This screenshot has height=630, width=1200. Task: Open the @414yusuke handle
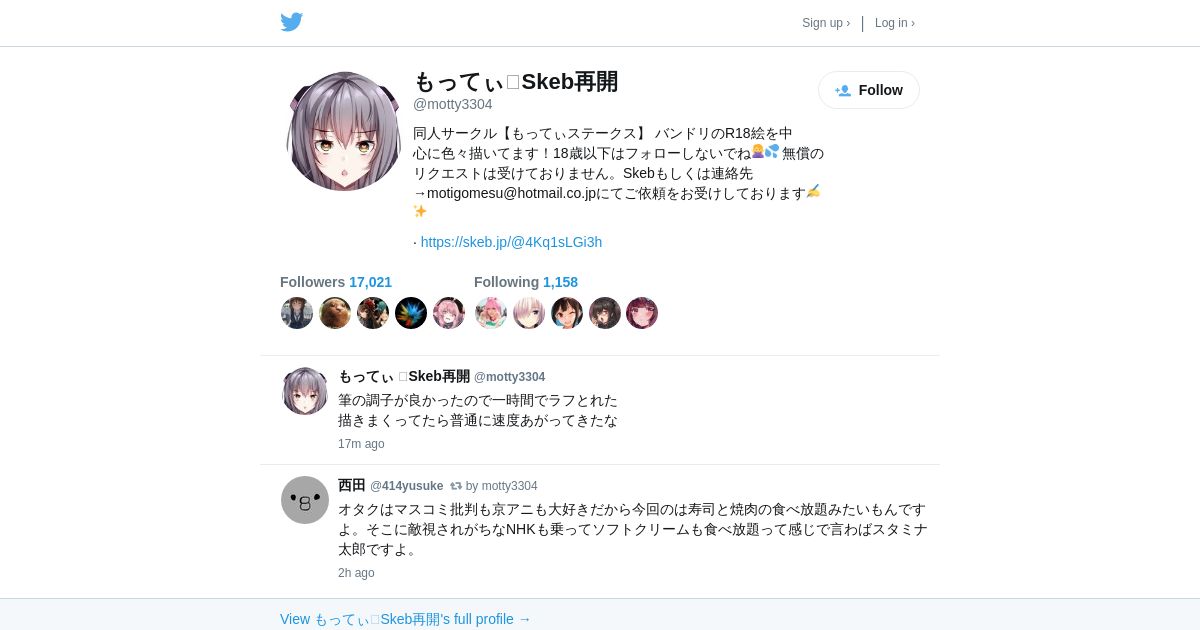click(x=407, y=486)
